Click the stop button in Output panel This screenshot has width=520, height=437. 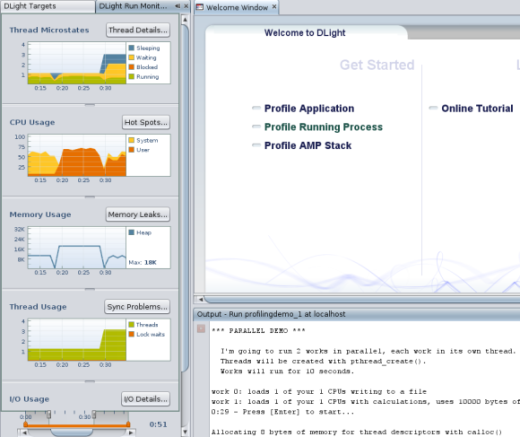click(x=201, y=329)
